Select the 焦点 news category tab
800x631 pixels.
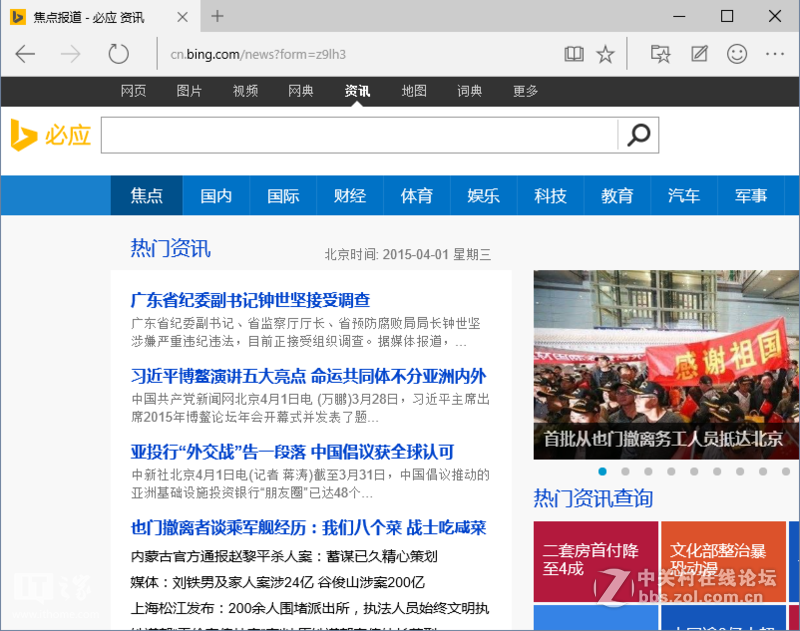pos(146,195)
